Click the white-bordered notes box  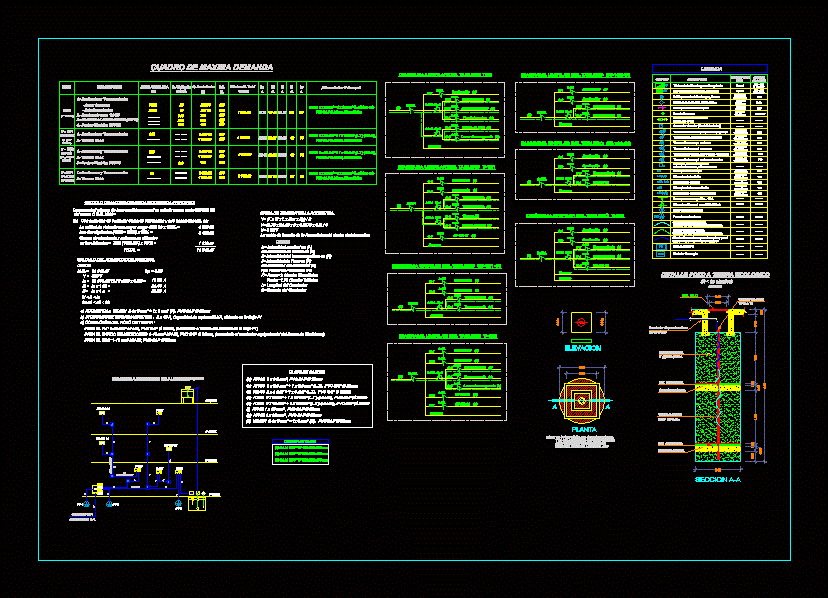coord(307,396)
